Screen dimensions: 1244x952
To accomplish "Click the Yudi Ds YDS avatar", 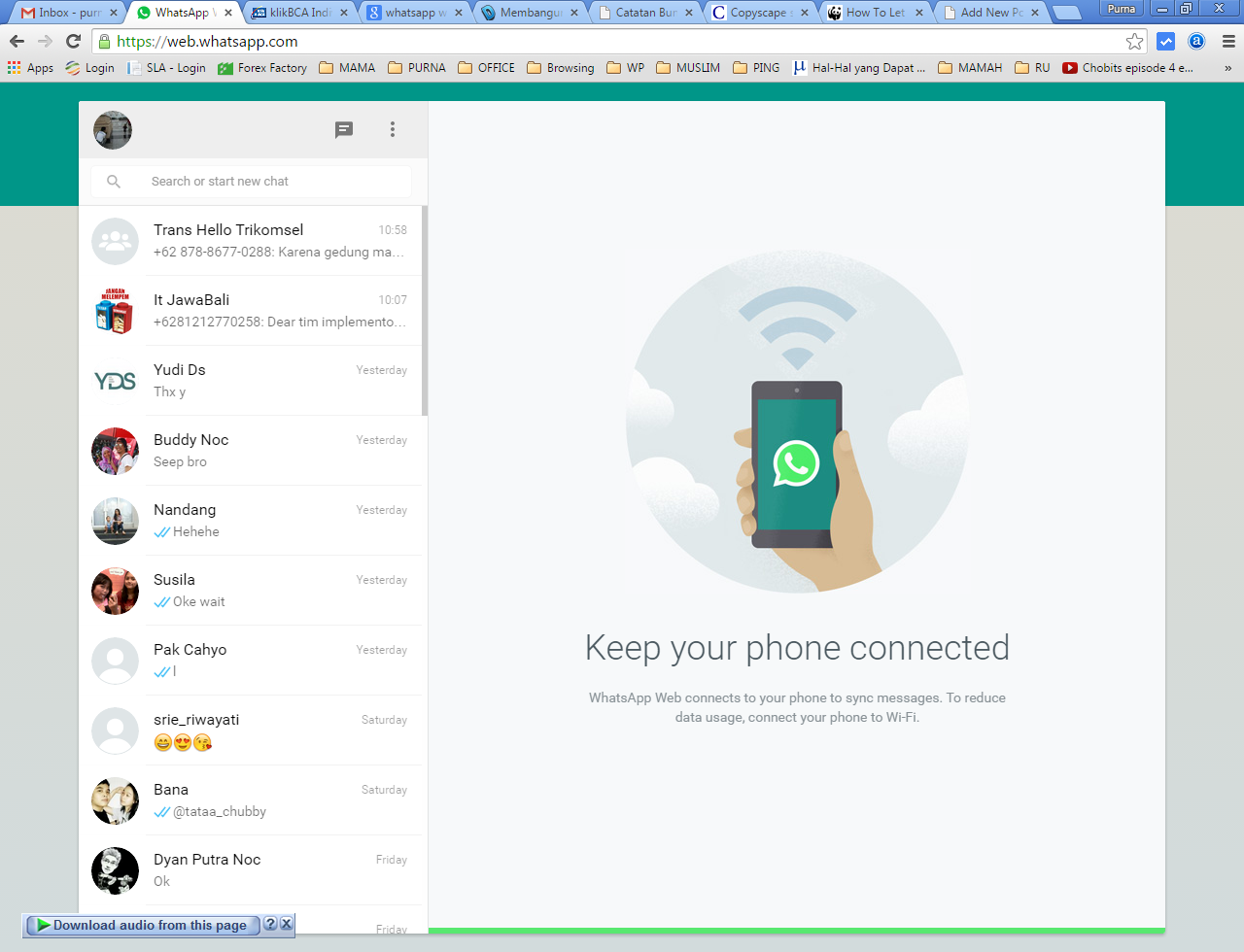I will click(x=116, y=381).
